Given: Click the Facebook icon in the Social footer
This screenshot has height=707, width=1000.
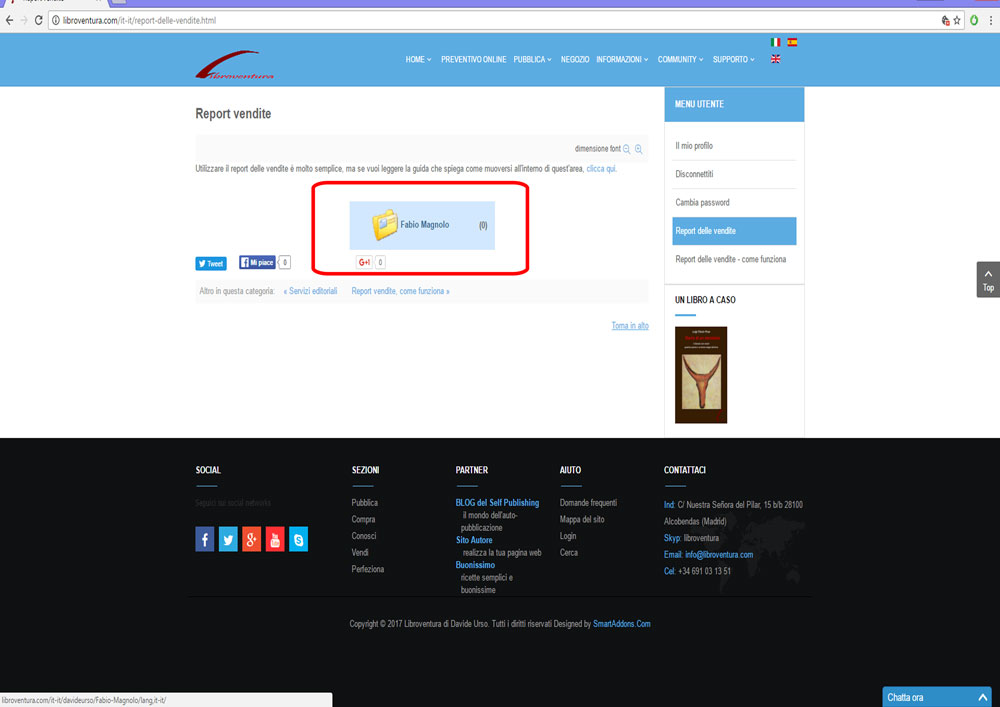Looking at the screenshot, I should (x=204, y=540).
